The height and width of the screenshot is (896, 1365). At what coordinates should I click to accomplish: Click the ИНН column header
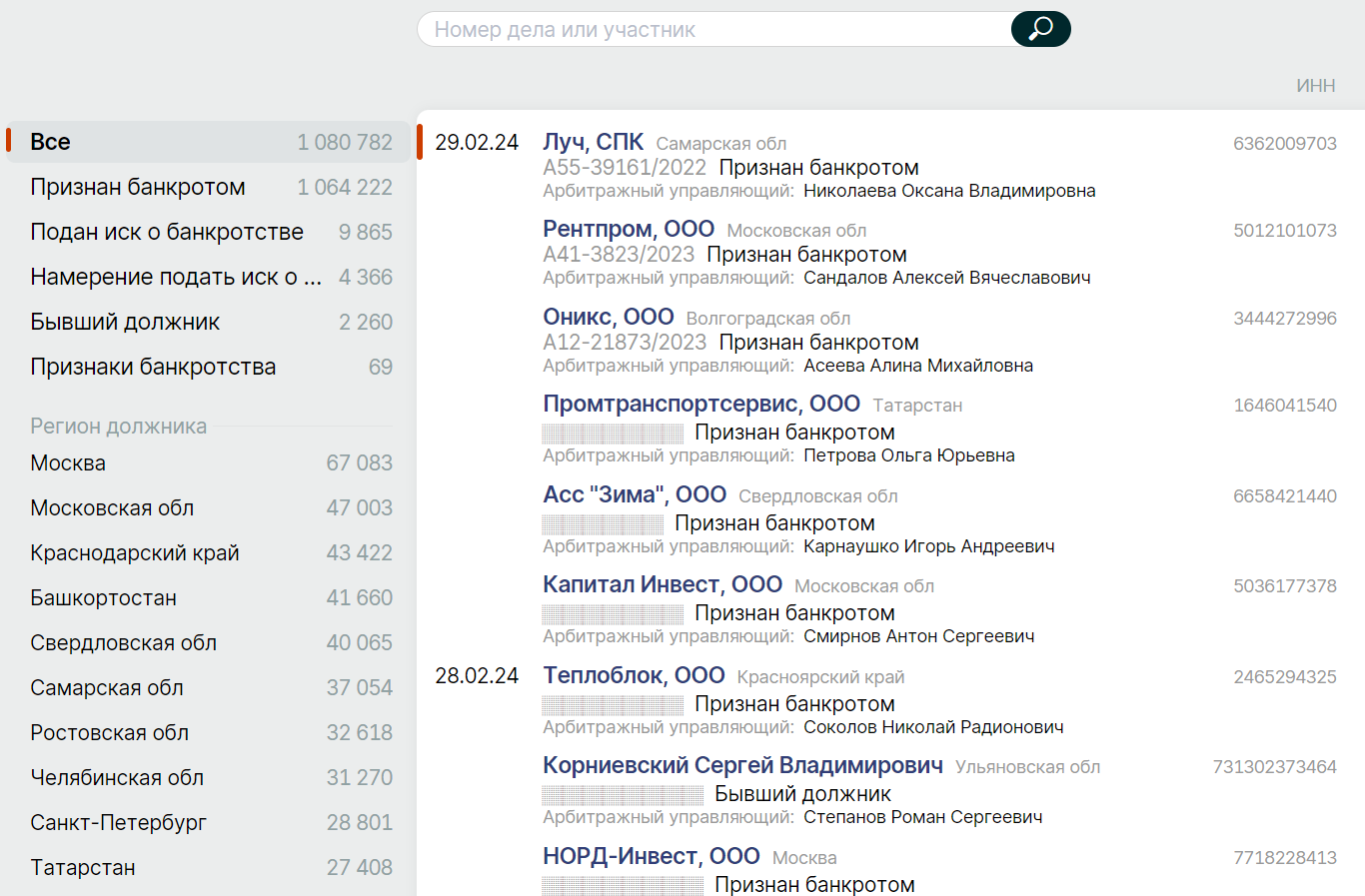point(1315,86)
